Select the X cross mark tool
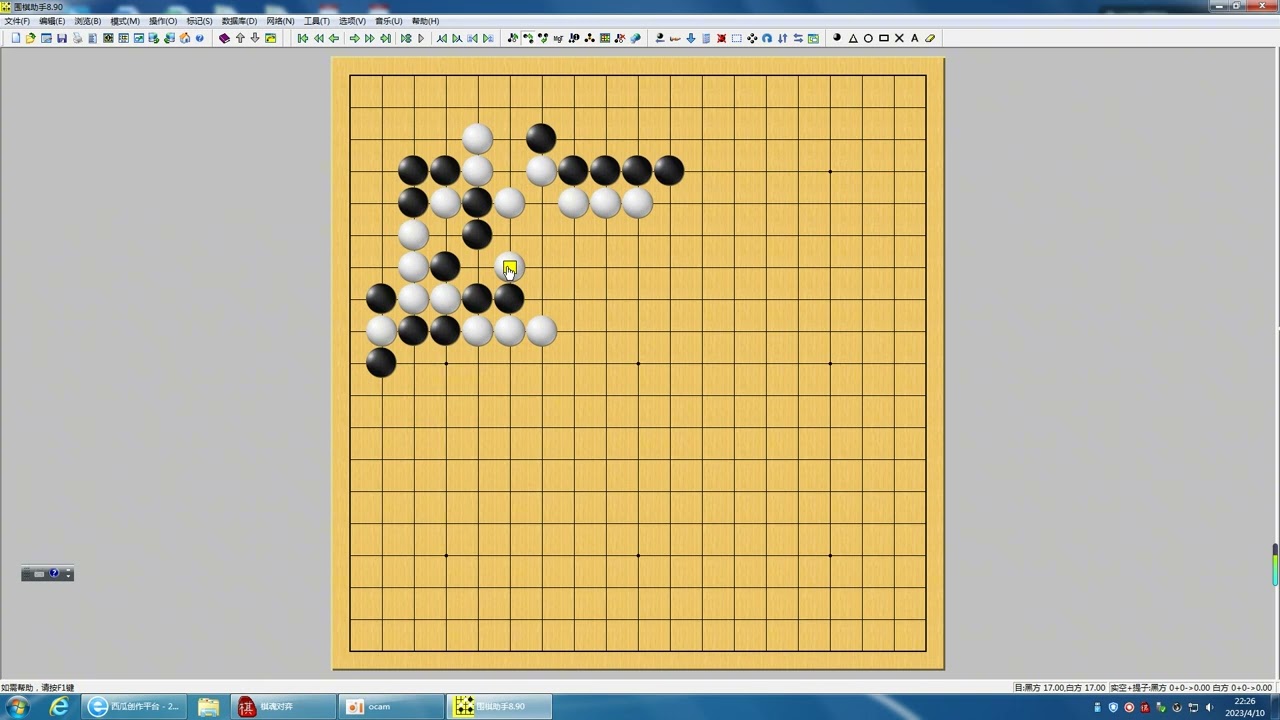The width and height of the screenshot is (1280, 720). [x=899, y=38]
